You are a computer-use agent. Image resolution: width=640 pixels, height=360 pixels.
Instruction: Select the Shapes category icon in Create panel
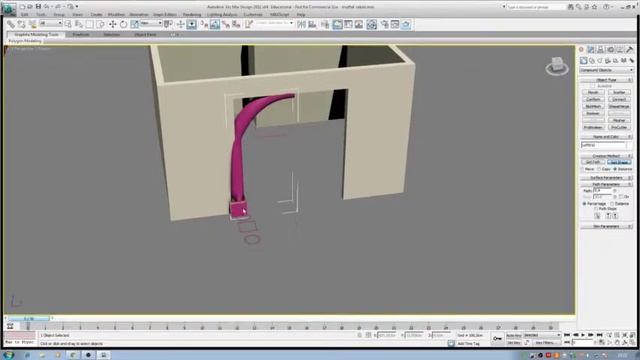tap(591, 60)
